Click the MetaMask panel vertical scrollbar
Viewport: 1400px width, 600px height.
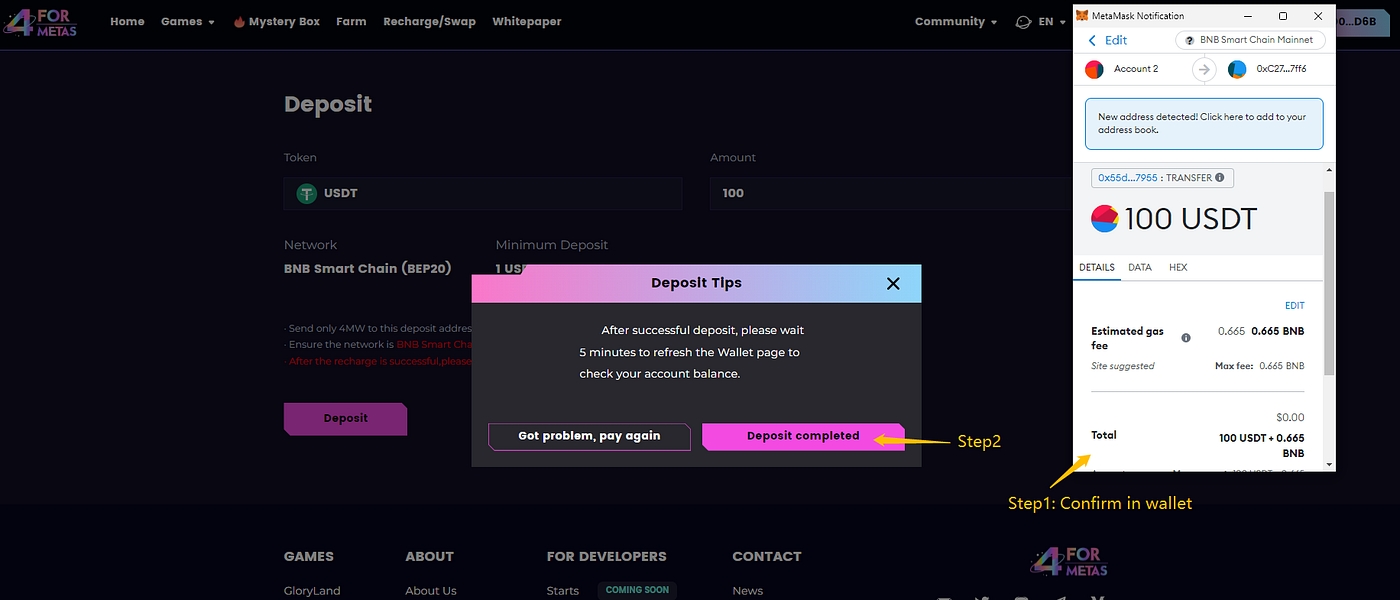(x=1329, y=280)
